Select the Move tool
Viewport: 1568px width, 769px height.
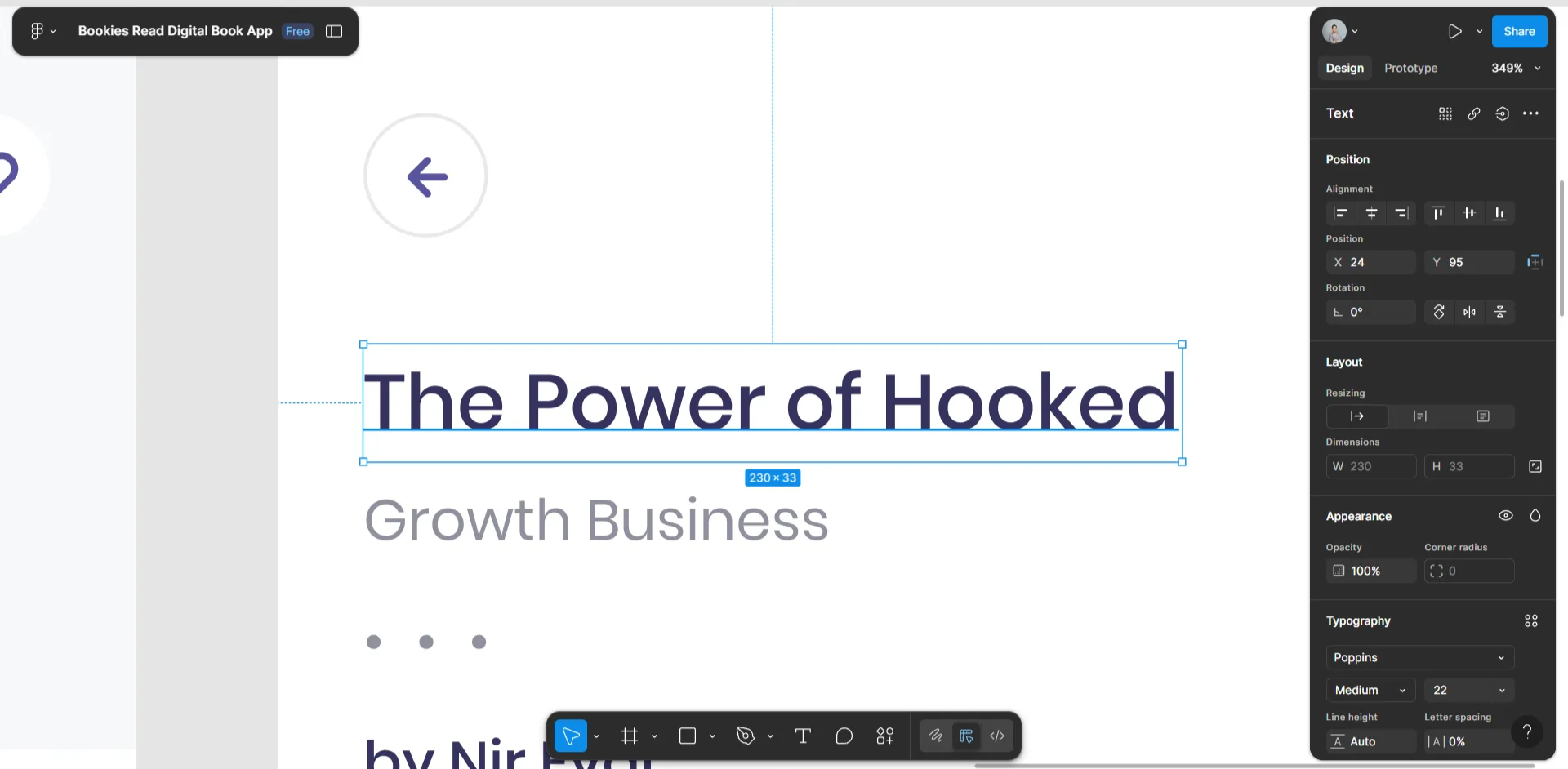(x=571, y=736)
